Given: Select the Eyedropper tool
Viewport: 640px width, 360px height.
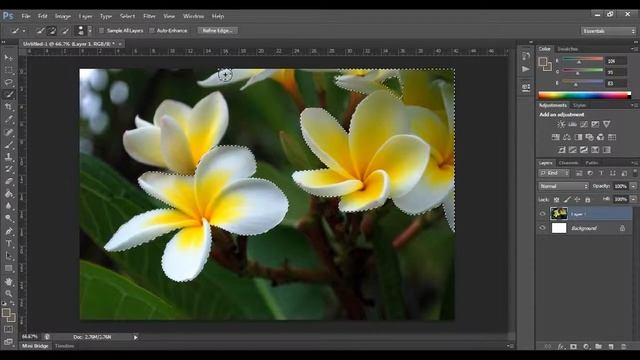Looking at the screenshot, I should 8,120.
